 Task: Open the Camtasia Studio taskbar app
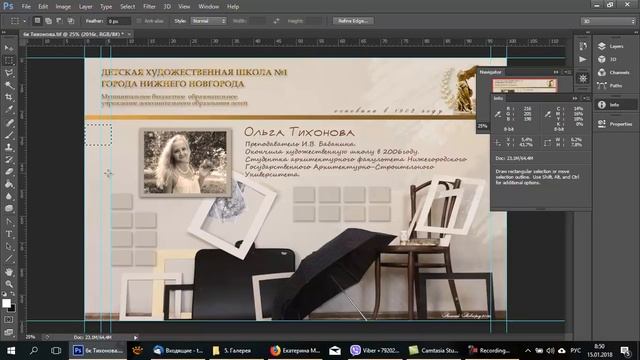pos(434,351)
